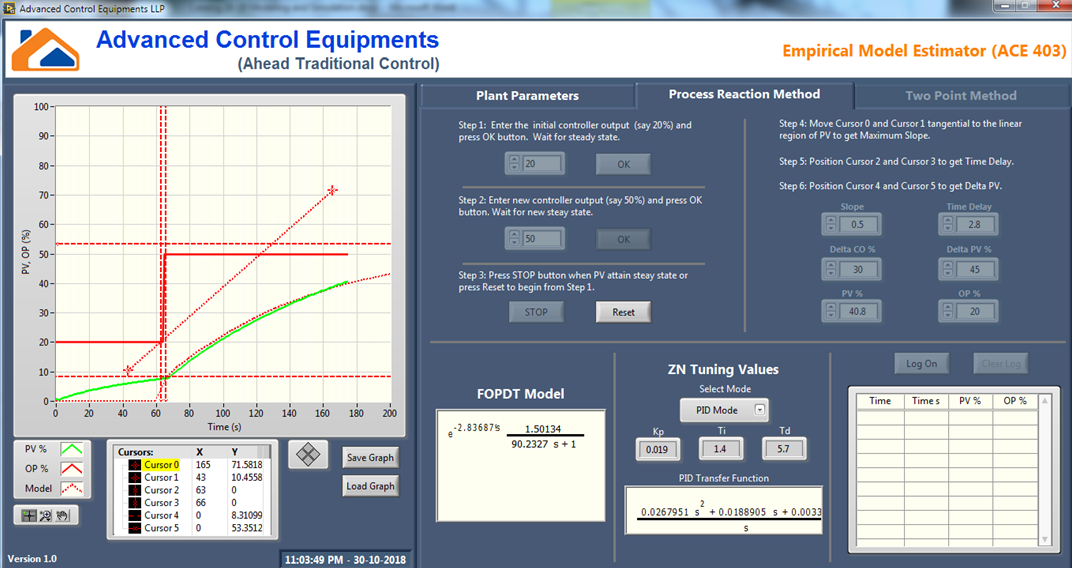Screen dimensions: 1072x568
Task: Click the Reset button
Action: tap(624, 312)
